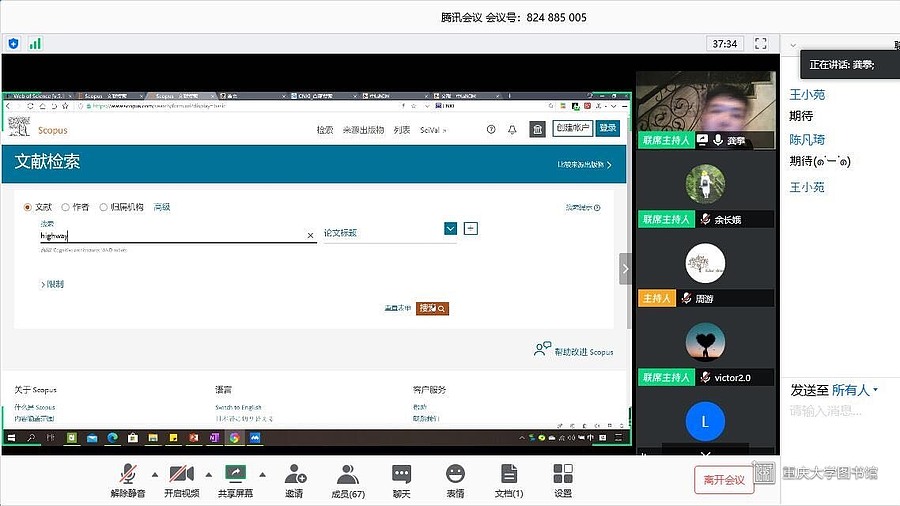Image resolution: width=900 pixels, height=506 pixels.
Task: Open the 文档(1) documents panel
Action: point(508,474)
